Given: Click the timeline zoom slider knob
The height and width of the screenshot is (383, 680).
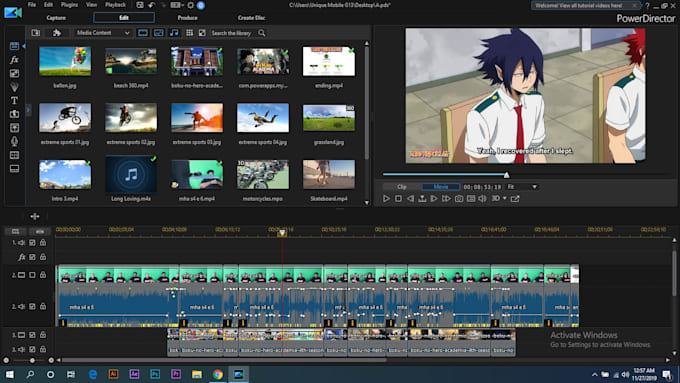Looking at the screenshot, I should (32, 360).
